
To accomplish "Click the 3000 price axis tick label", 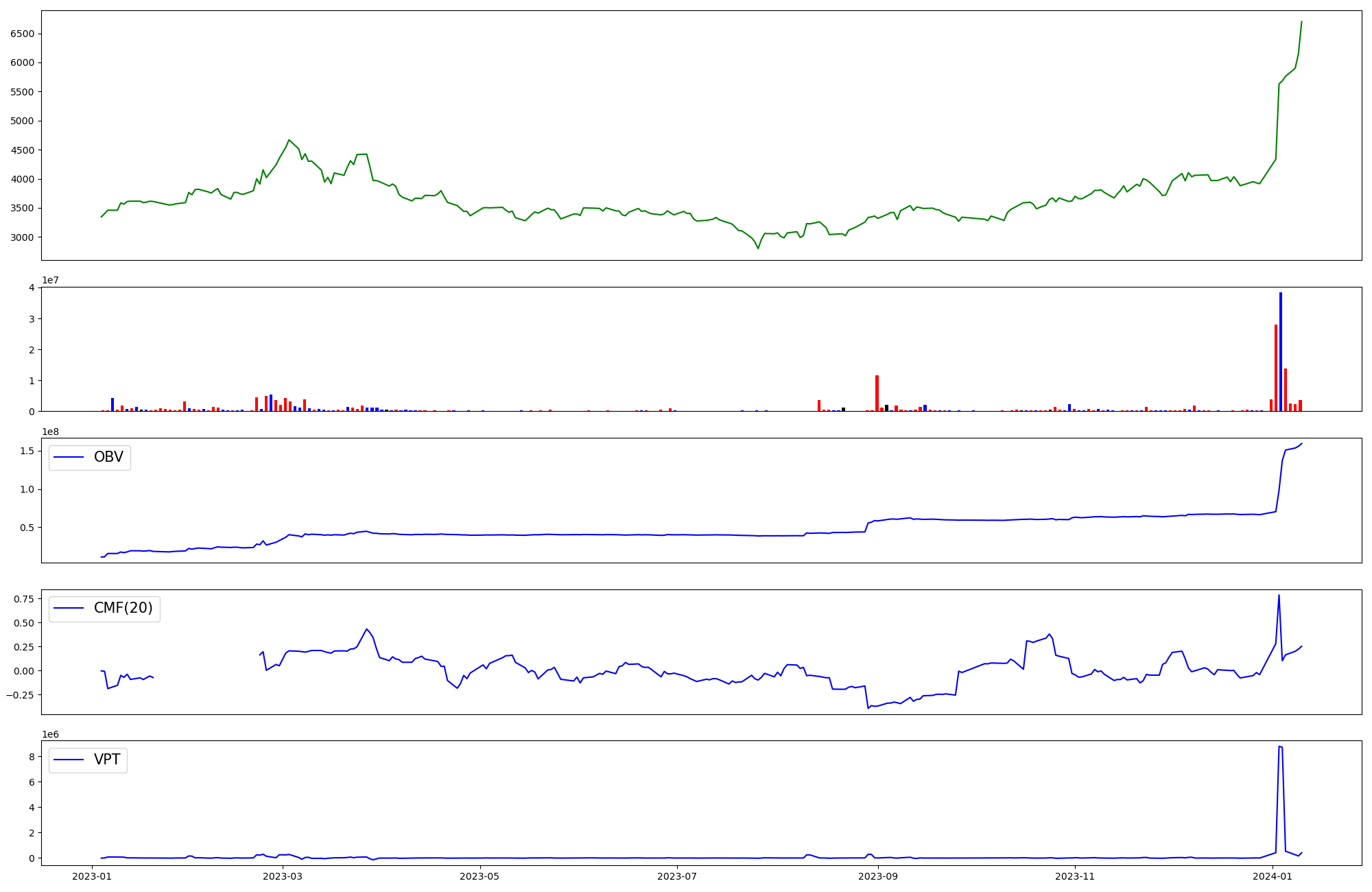I will [x=23, y=237].
